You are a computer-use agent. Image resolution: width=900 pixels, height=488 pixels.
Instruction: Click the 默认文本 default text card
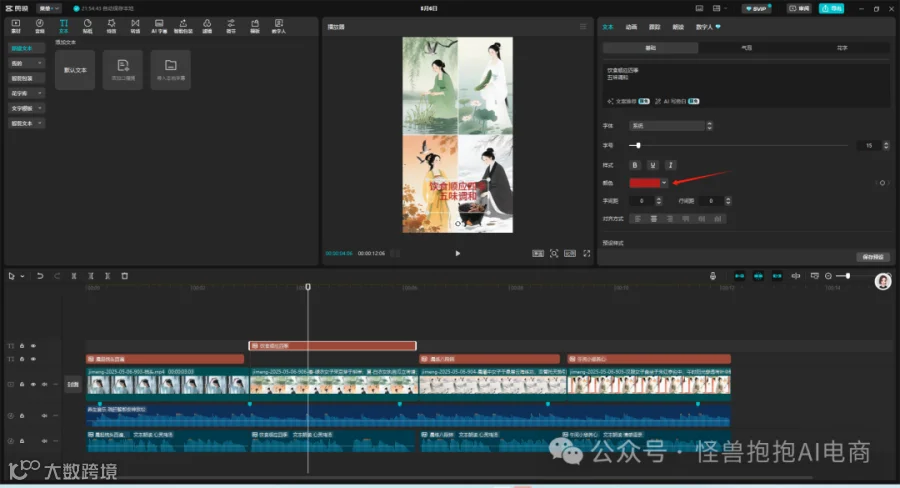pyautogui.click(x=75, y=69)
